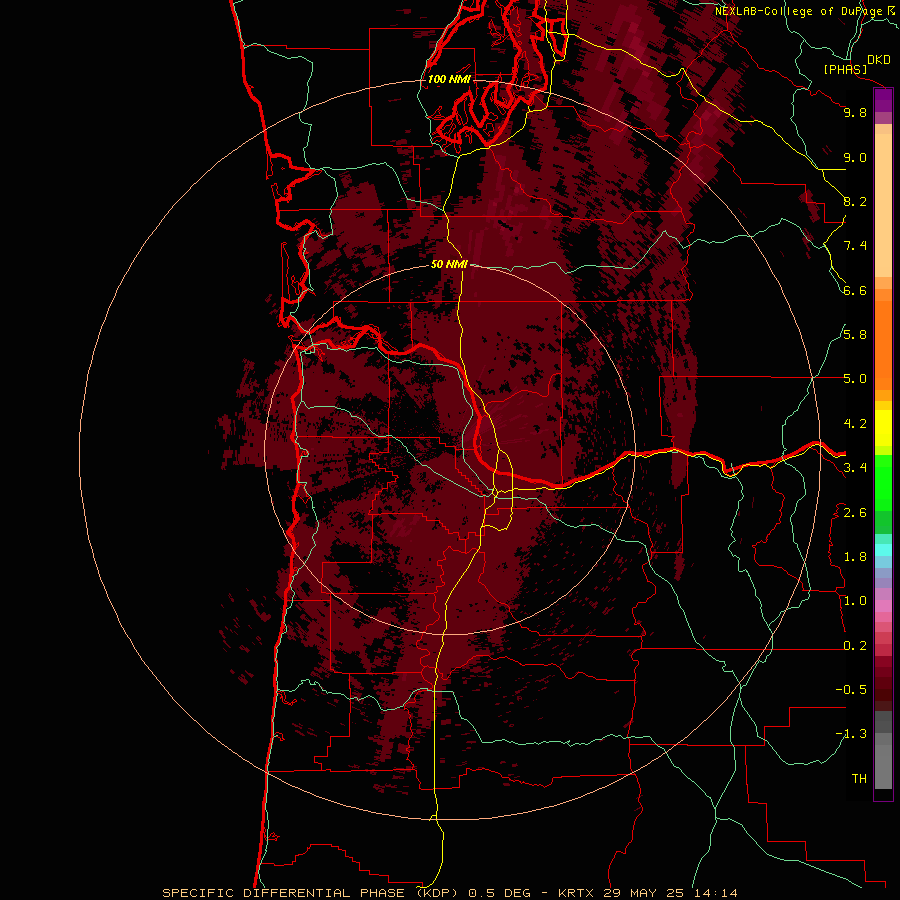The image size is (900, 900).
Task: Click the 9.0 value on the color scale
Action: (x=855, y=157)
